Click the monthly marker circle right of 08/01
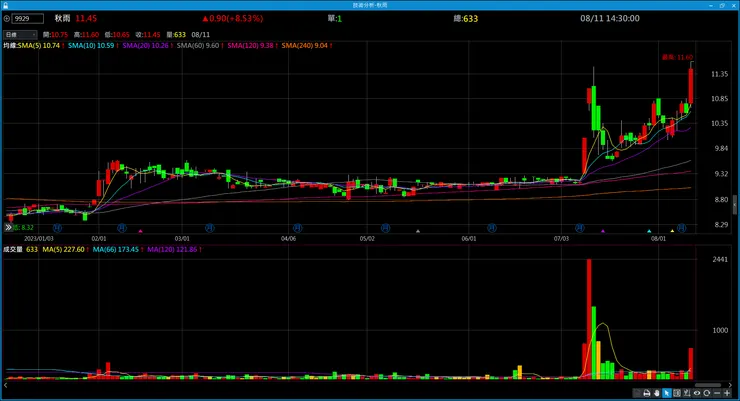This screenshot has height=401, width=740. point(681,228)
